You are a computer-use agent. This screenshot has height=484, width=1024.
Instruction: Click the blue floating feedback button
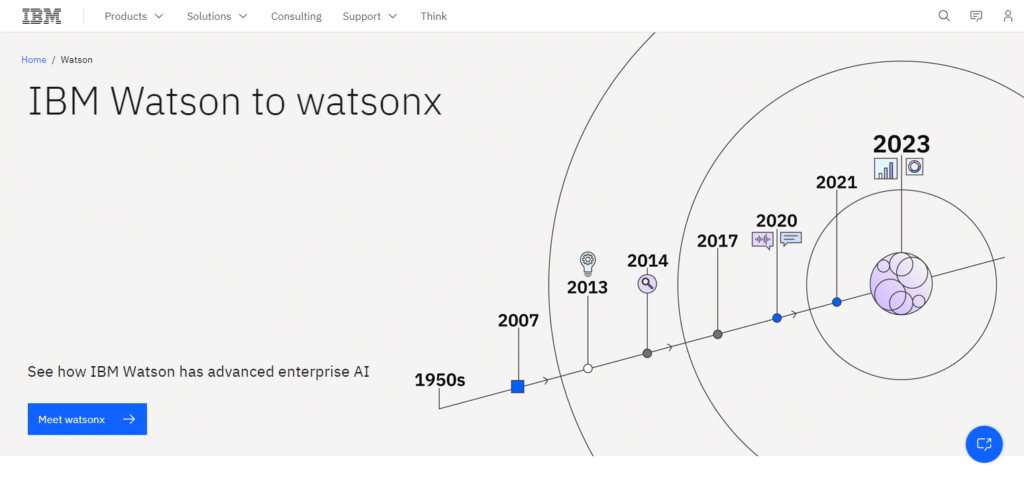(x=984, y=443)
